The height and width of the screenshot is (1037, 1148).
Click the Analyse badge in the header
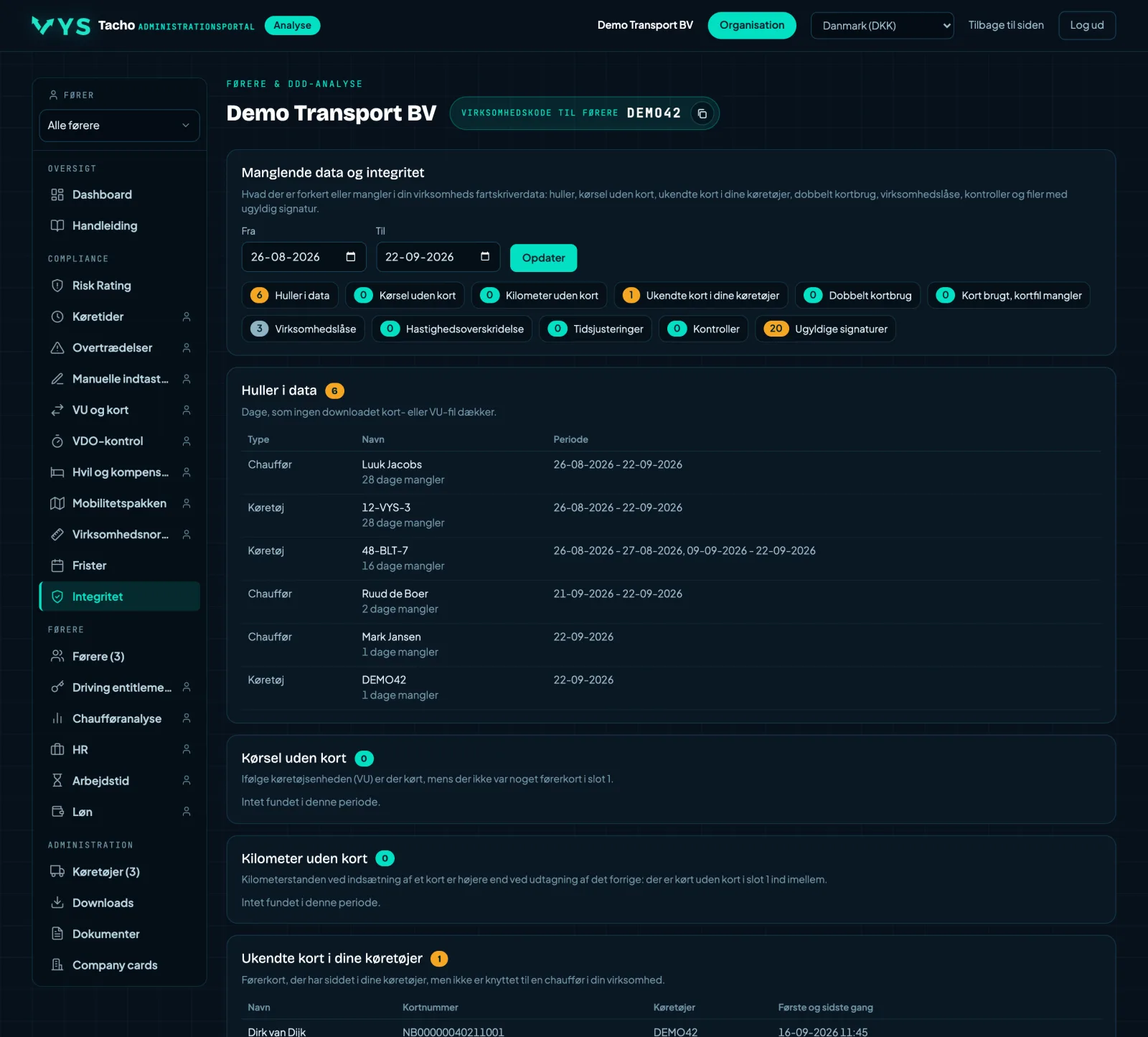pos(293,25)
